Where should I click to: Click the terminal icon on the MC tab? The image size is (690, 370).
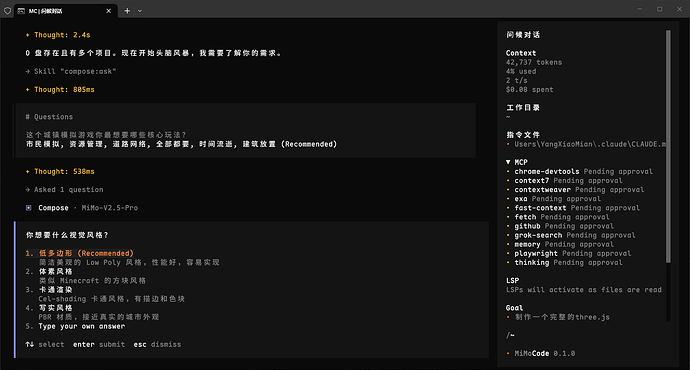coord(21,11)
